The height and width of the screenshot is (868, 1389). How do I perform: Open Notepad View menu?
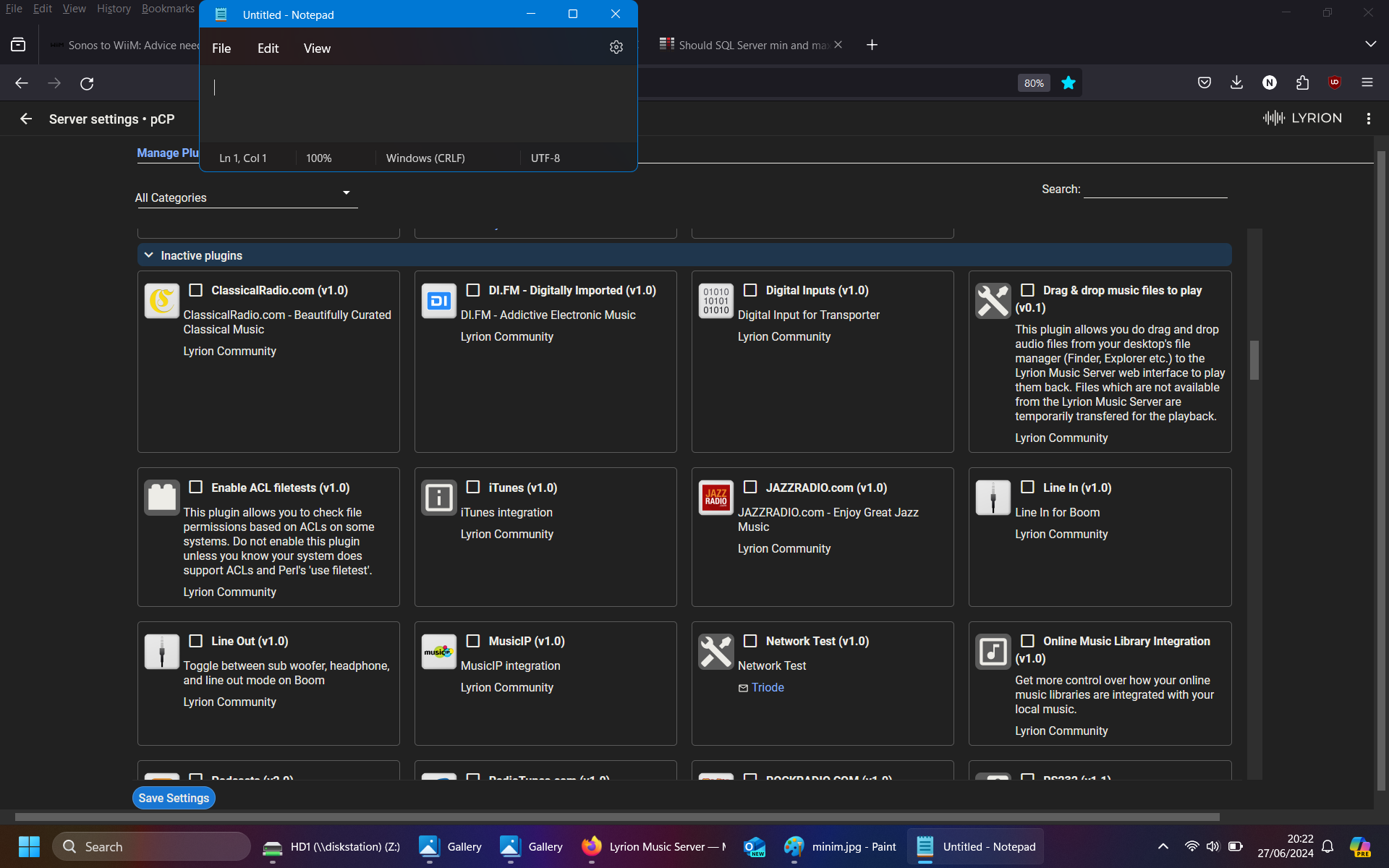point(317,48)
